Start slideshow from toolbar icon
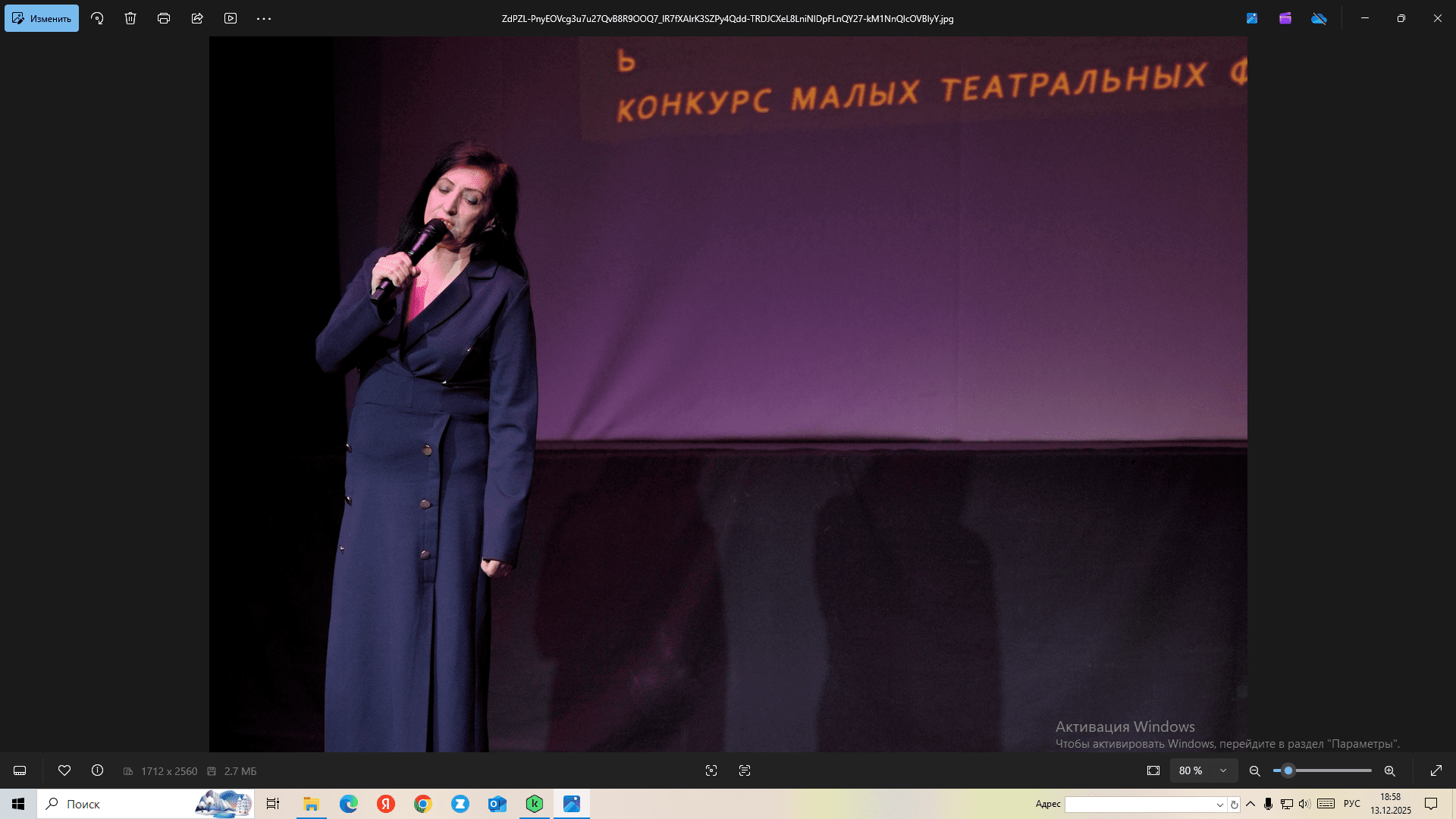Screen dimensions: 1456x819 [231, 18]
